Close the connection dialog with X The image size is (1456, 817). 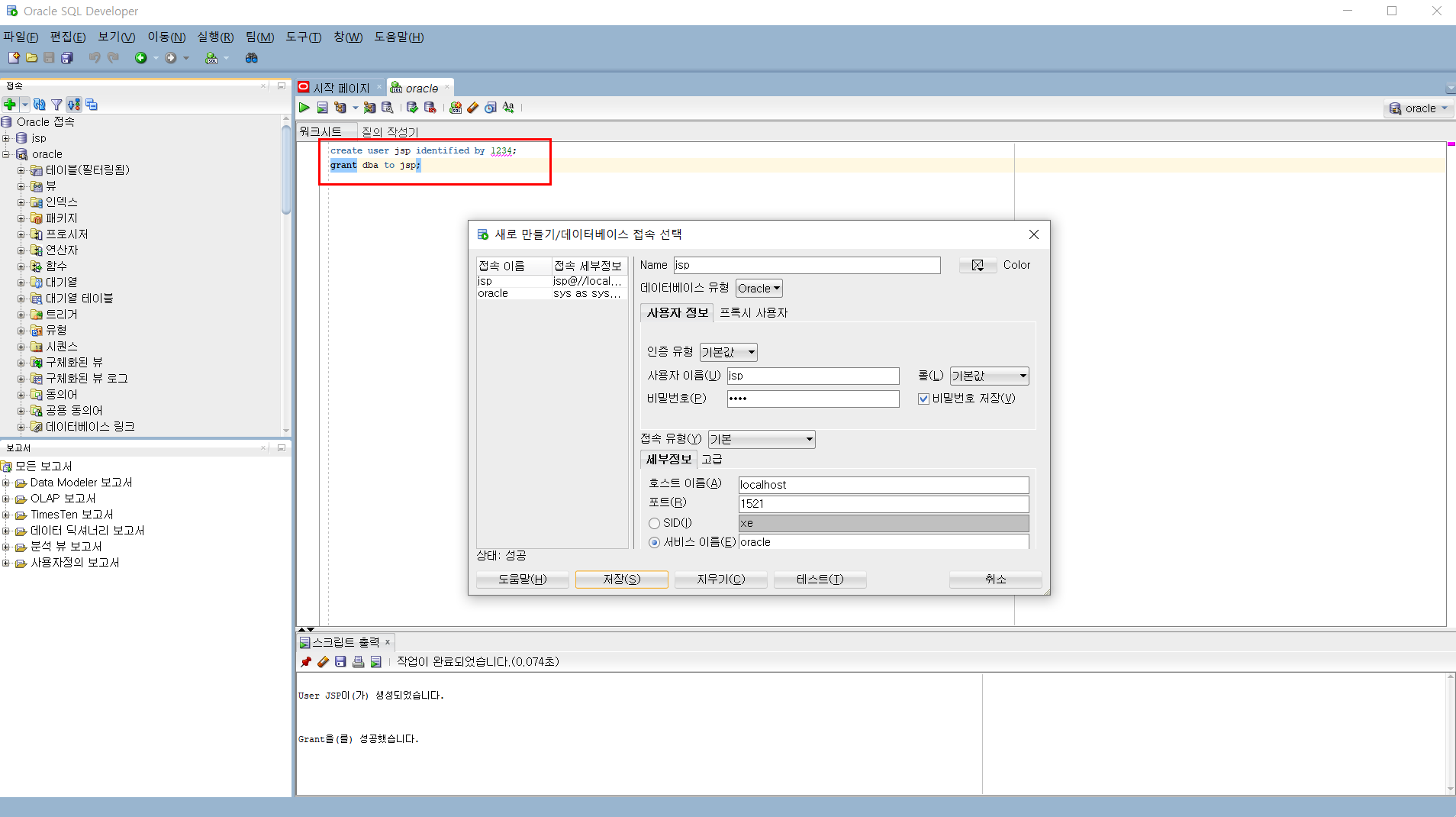1033,234
